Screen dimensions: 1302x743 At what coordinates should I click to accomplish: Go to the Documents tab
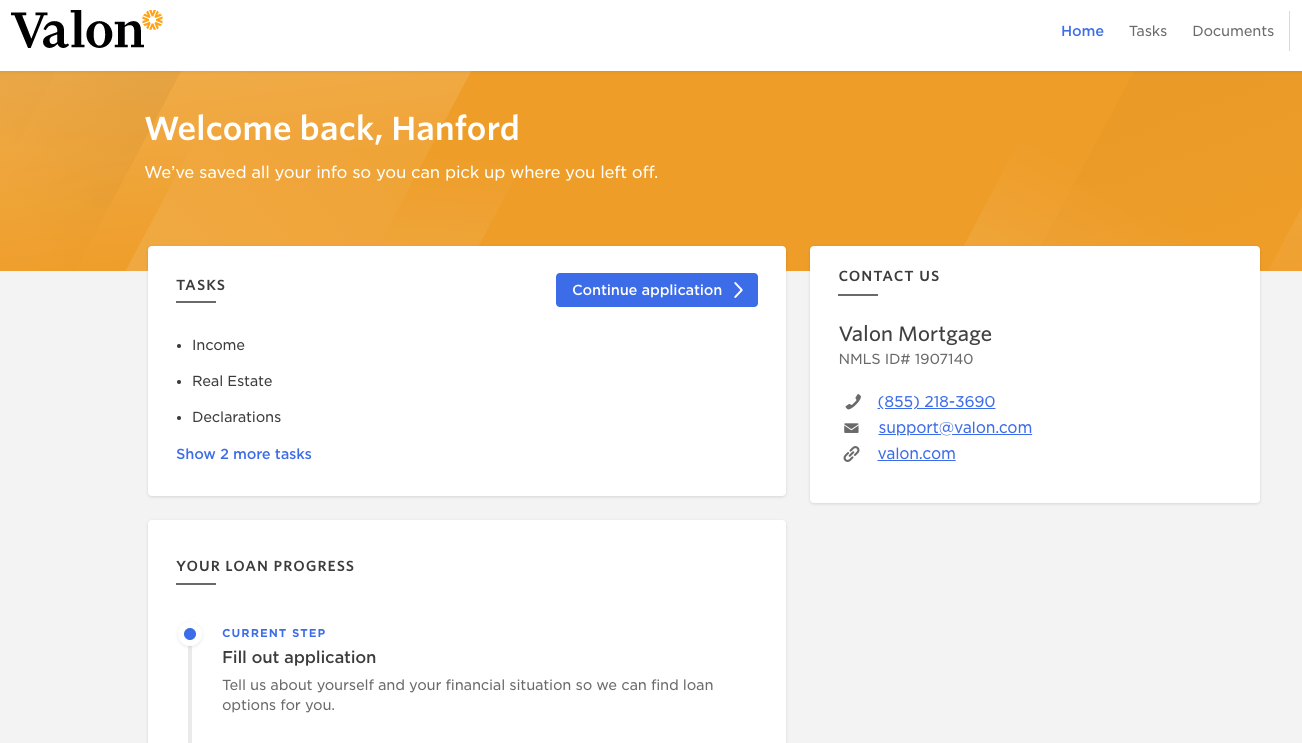(1233, 31)
